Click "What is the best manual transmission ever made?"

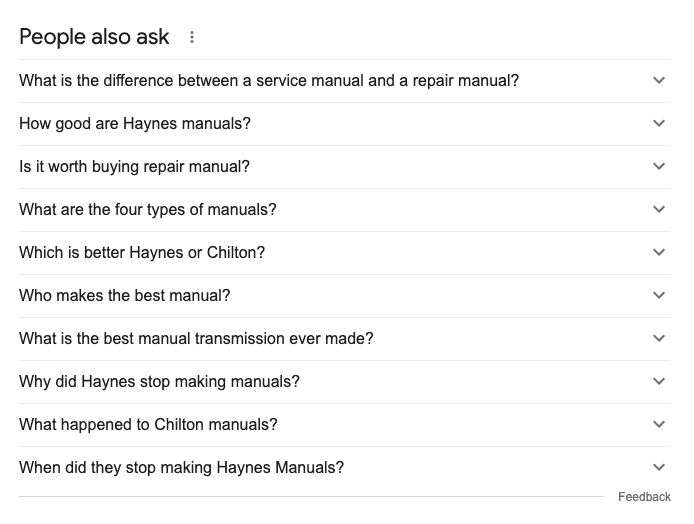point(196,339)
